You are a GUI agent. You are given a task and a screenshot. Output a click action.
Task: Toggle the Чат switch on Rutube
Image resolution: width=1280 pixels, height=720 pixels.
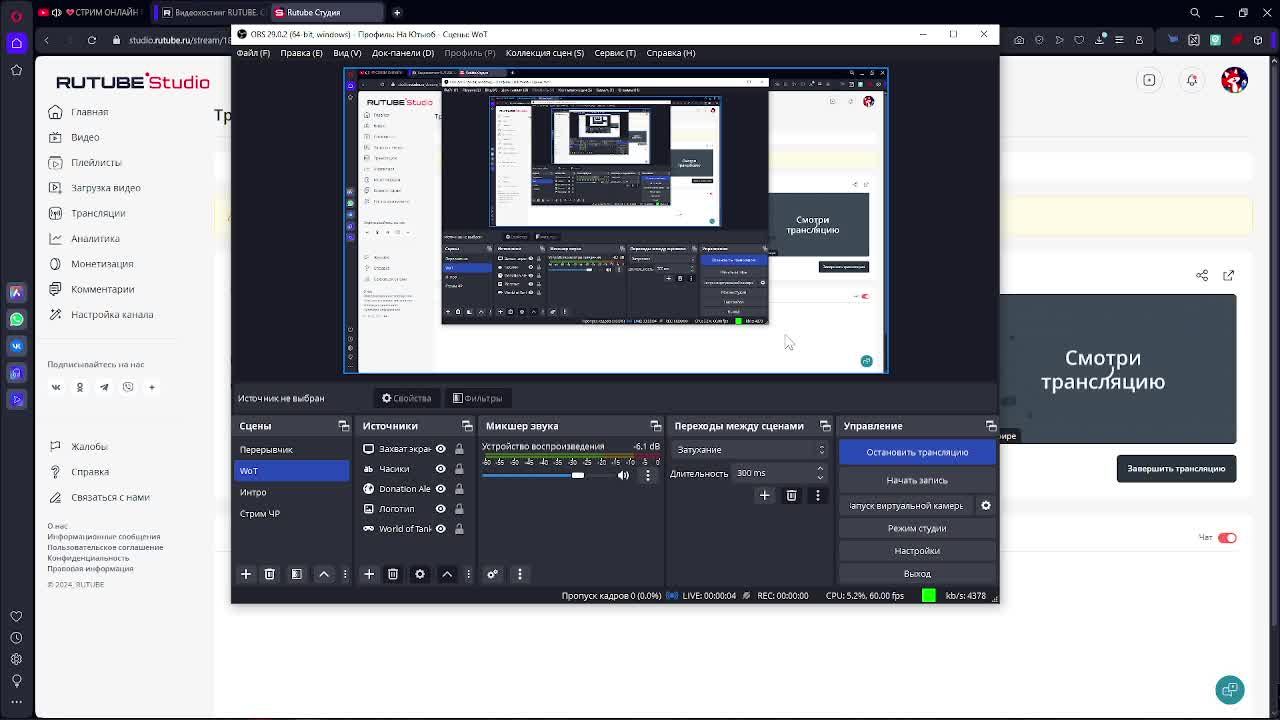(1227, 538)
